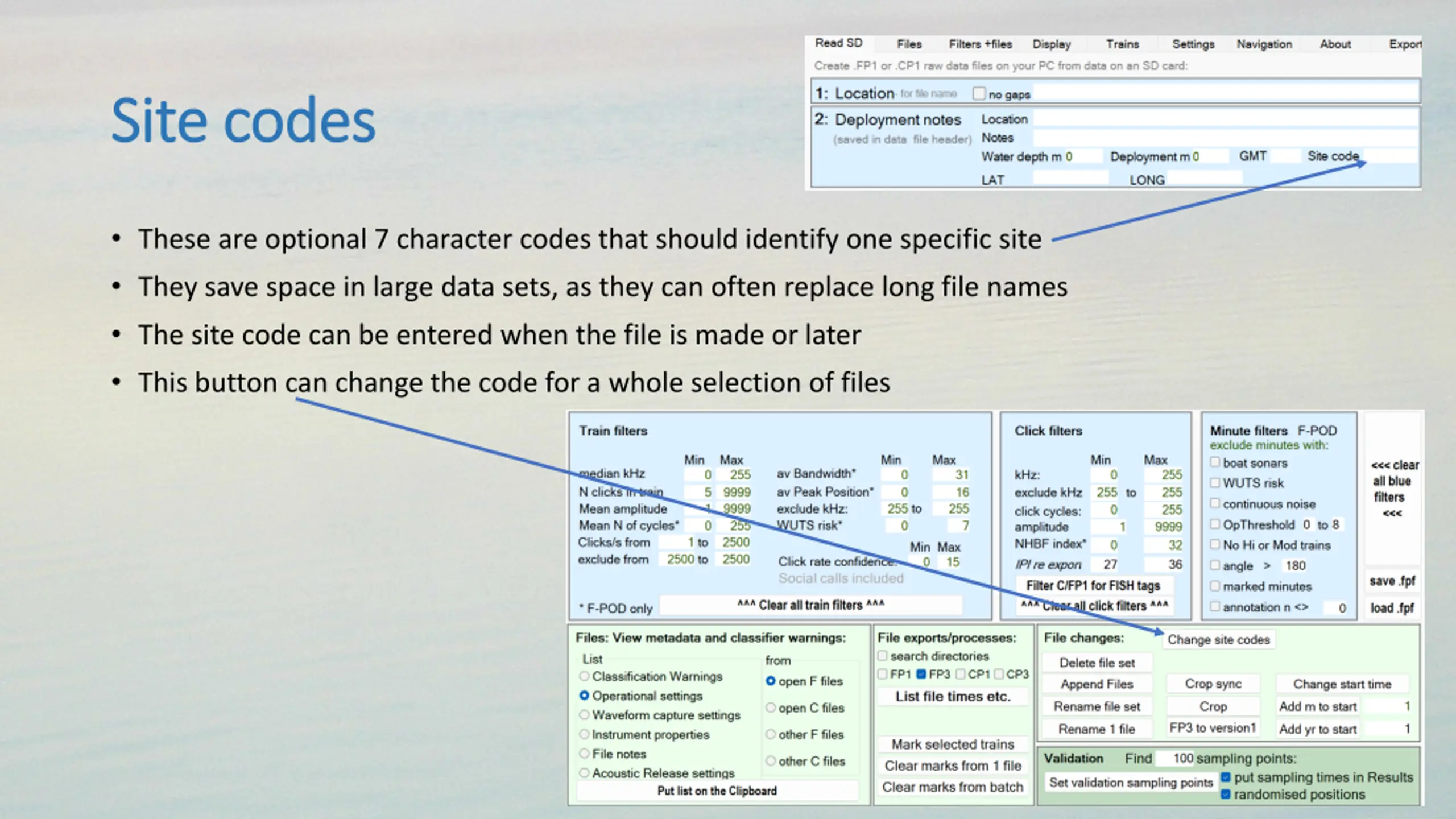
Task: Open the Read SD tab
Action: click(x=838, y=43)
